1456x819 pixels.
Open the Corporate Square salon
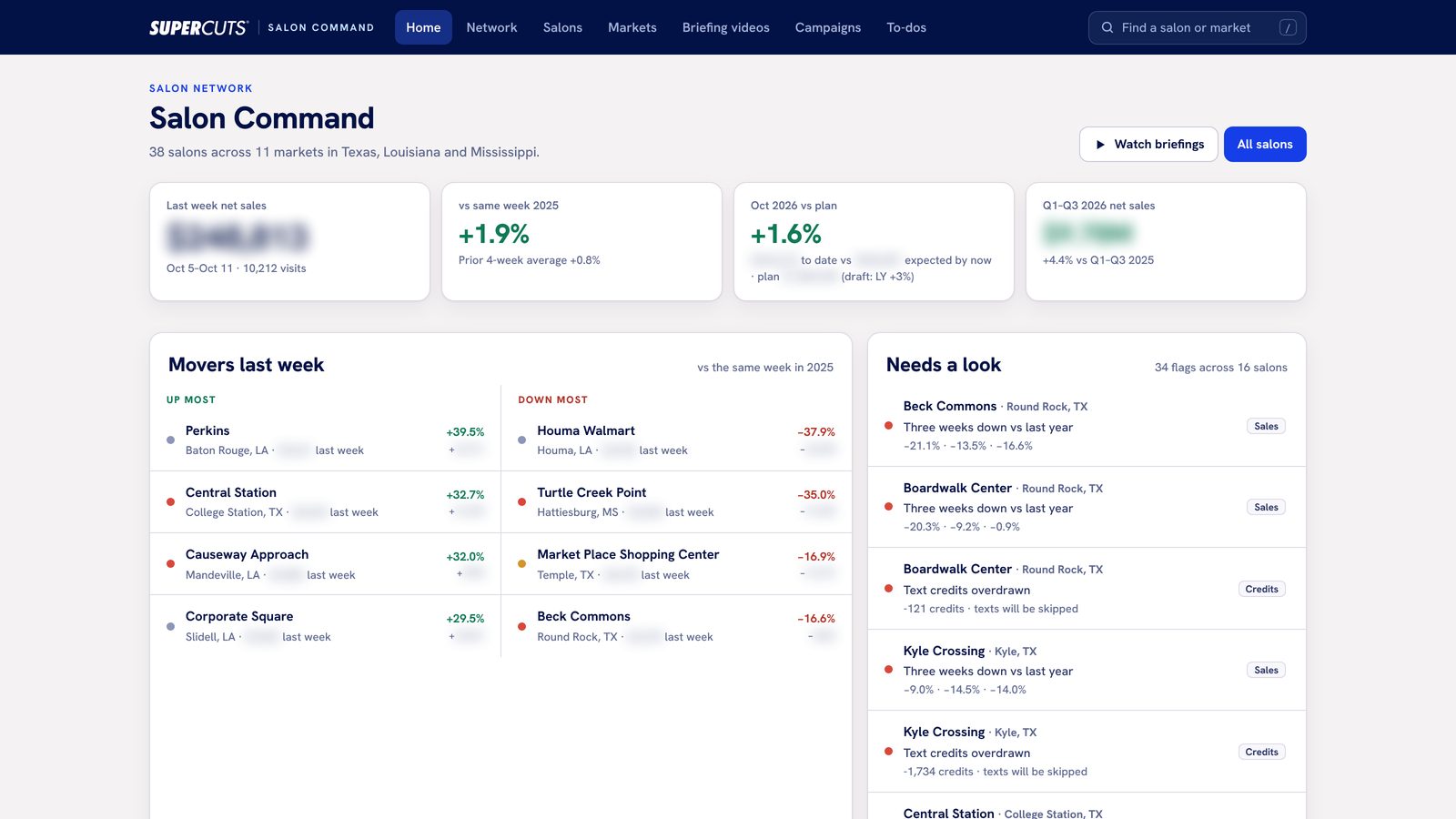coord(325,626)
